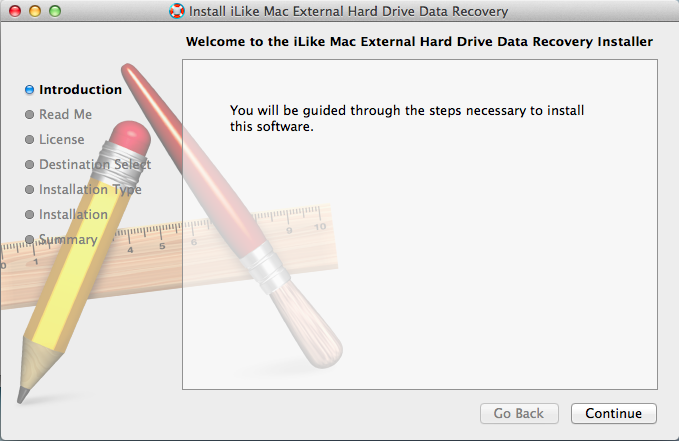Click the lifebuoy icon in the title bar

[x=176, y=11]
